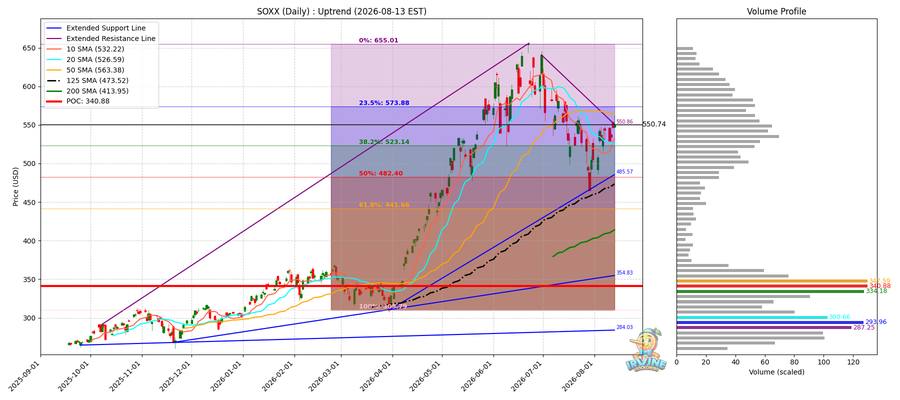Click the 40 tick on volume axis

pos(736,362)
